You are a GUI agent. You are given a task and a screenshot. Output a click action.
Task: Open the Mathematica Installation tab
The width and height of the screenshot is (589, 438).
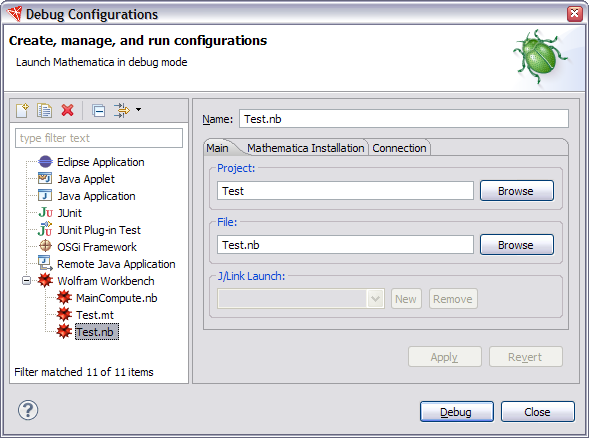click(x=306, y=148)
